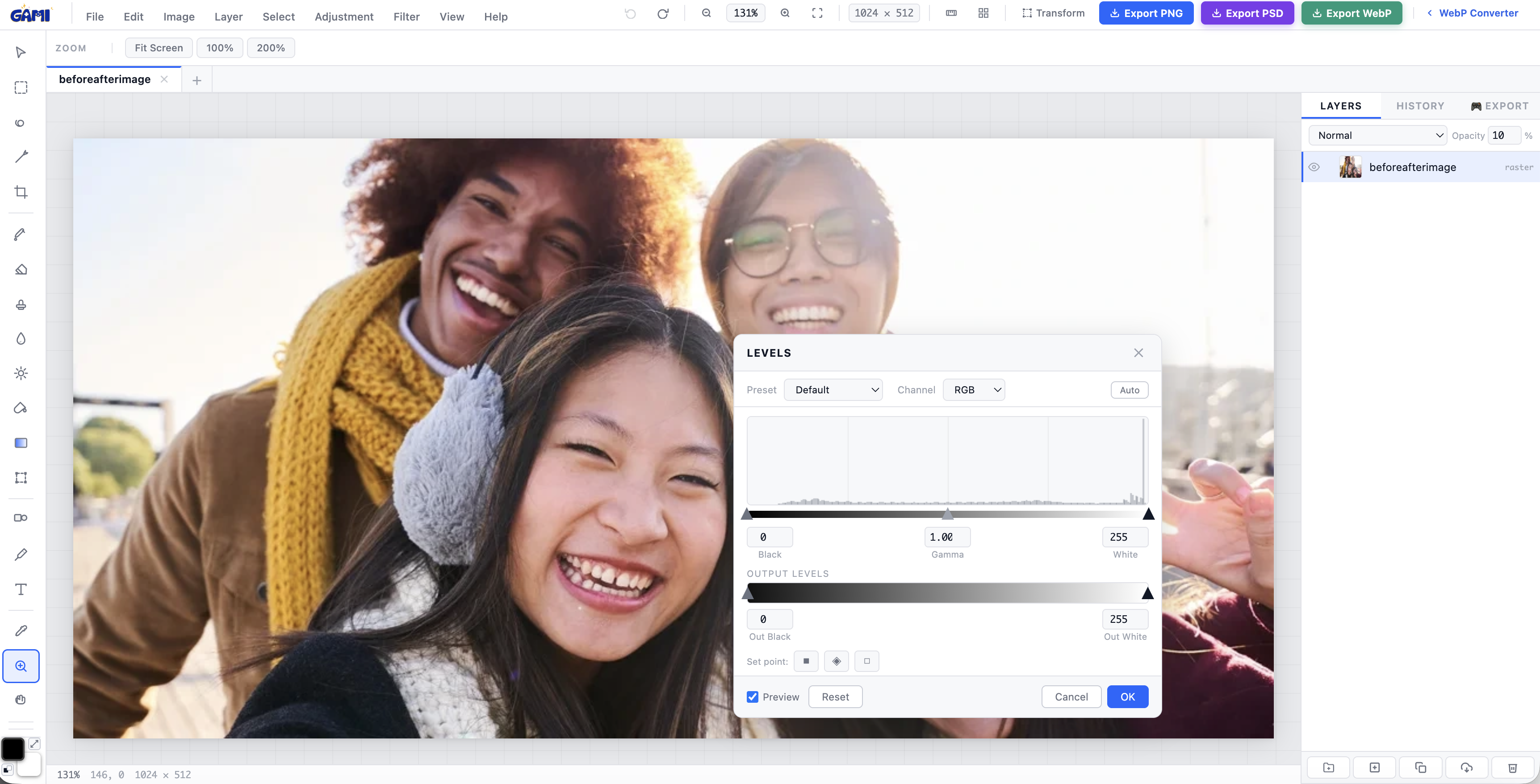The image size is (1540, 784).
Task: Select the Crop tool
Action: click(x=21, y=192)
